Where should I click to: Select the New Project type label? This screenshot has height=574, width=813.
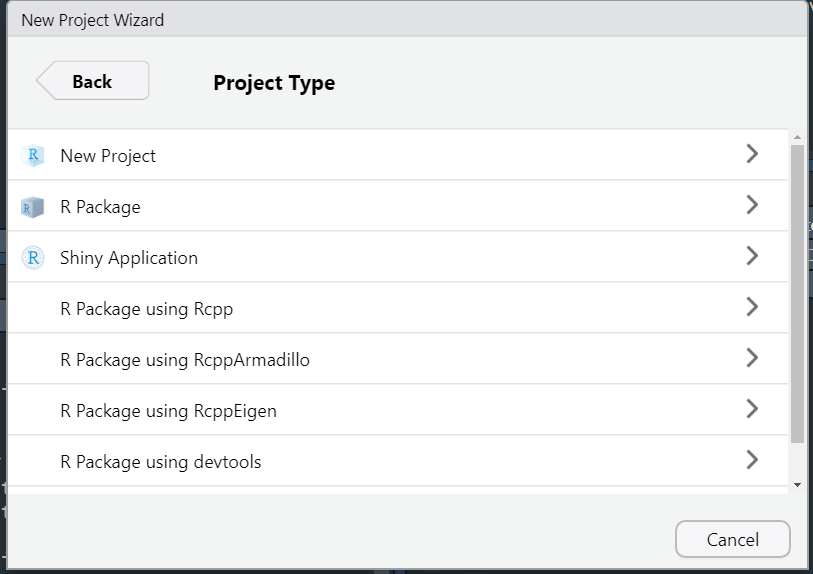(108, 156)
